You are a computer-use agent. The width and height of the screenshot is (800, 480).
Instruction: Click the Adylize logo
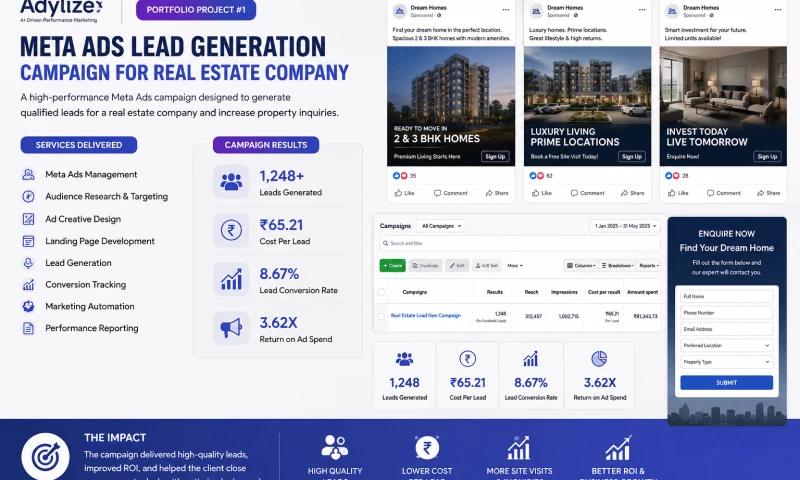(61, 10)
